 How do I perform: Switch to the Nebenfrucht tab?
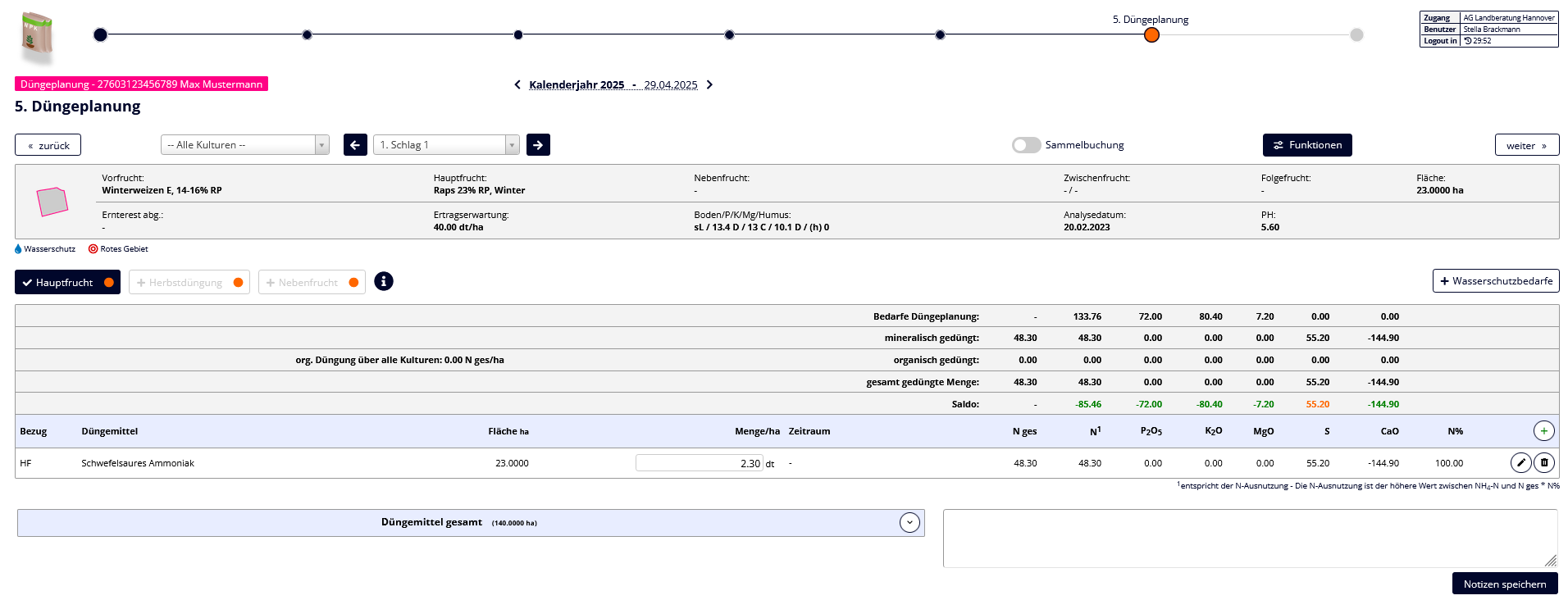pos(312,283)
